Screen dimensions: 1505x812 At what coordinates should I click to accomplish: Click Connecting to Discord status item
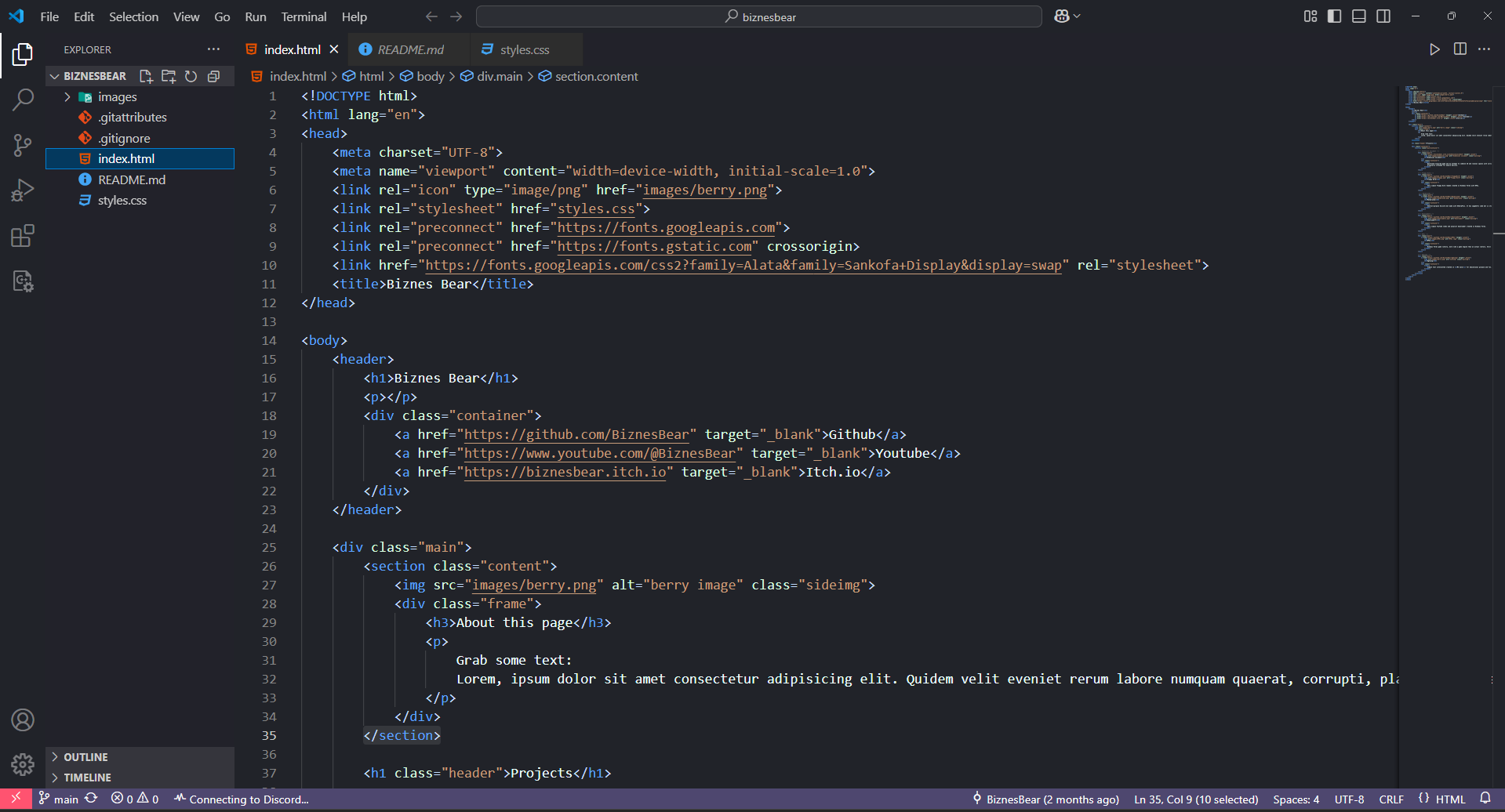[x=242, y=799]
